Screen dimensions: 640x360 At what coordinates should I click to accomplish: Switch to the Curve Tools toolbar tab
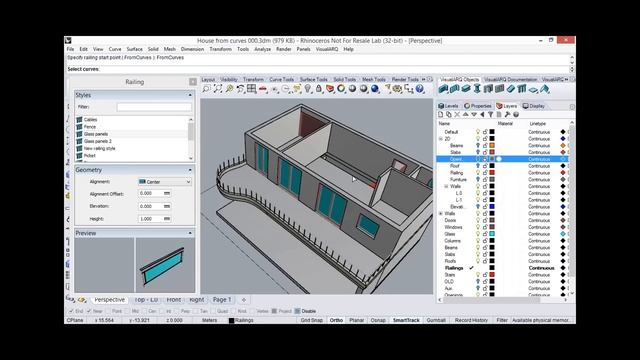[281, 79]
